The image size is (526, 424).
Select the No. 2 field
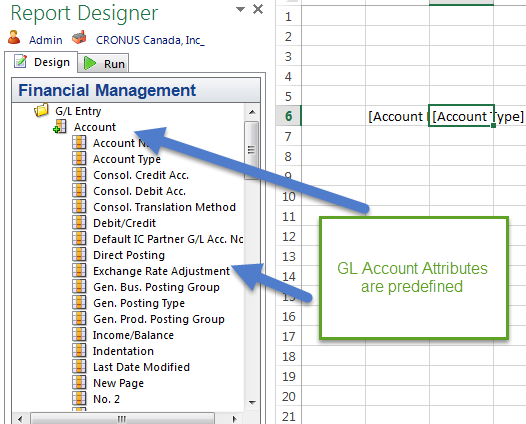(106, 399)
